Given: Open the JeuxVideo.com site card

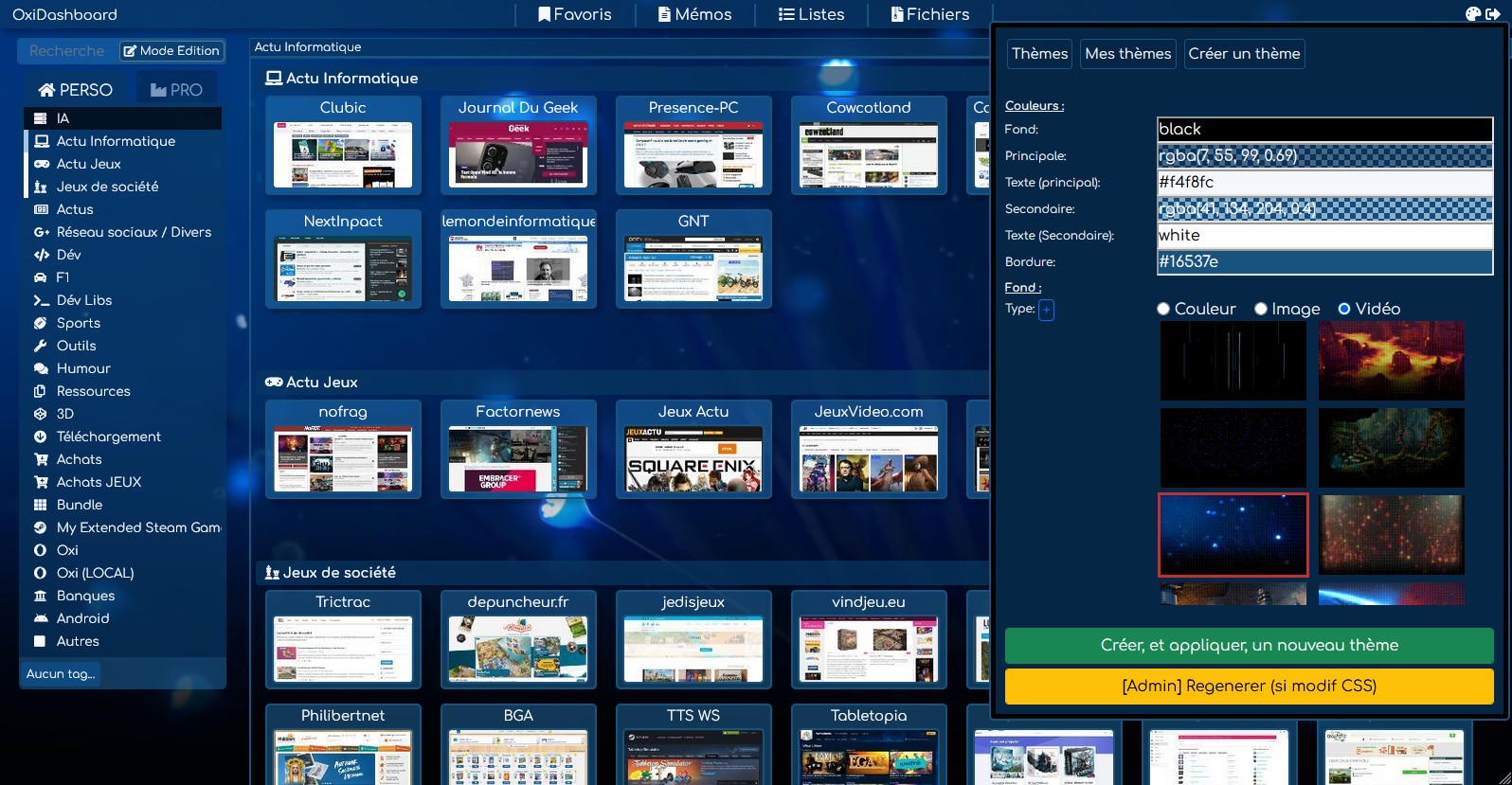Looking at the screenshot, I should click(x=869, y=449).
